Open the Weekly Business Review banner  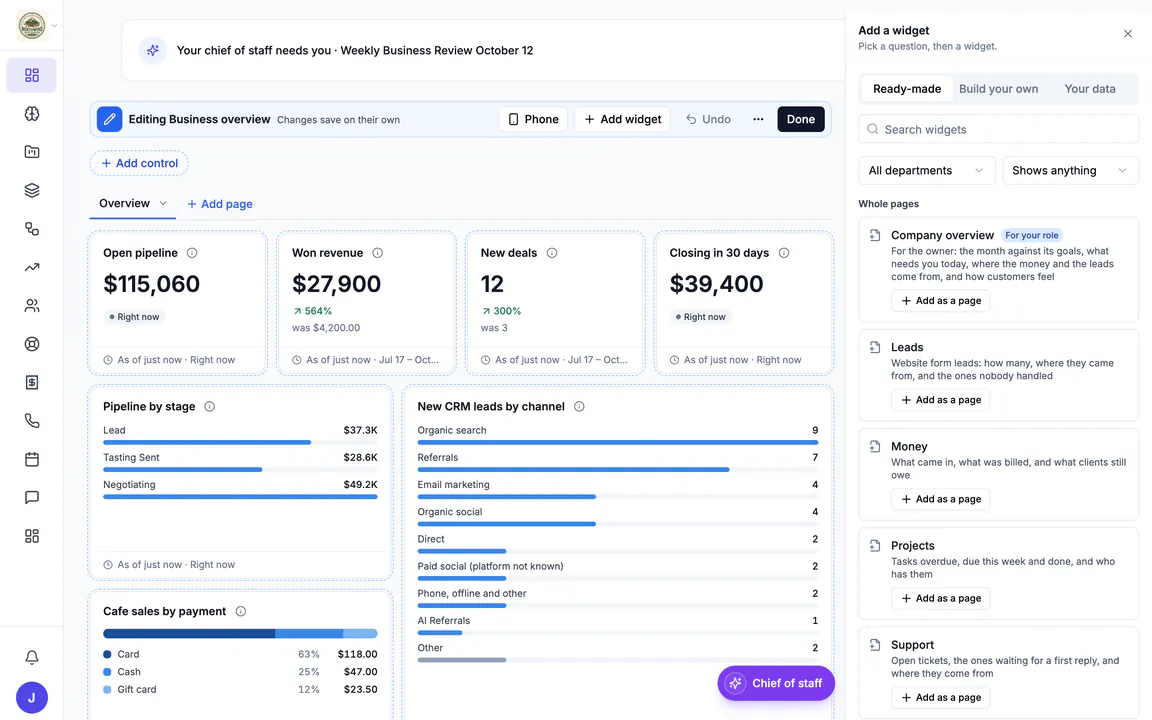click(x=483, y=50)
